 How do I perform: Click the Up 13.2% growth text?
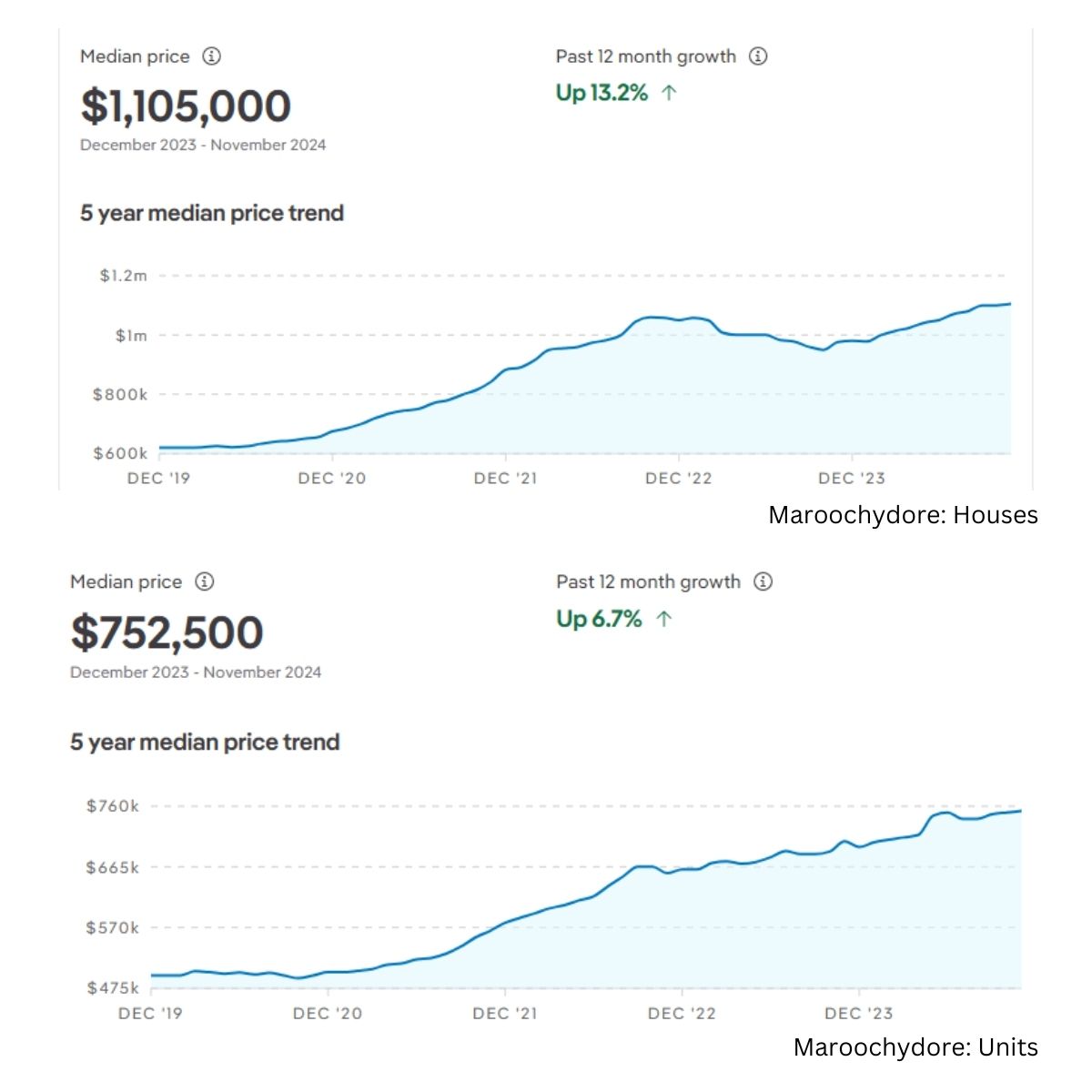[602, 93]
